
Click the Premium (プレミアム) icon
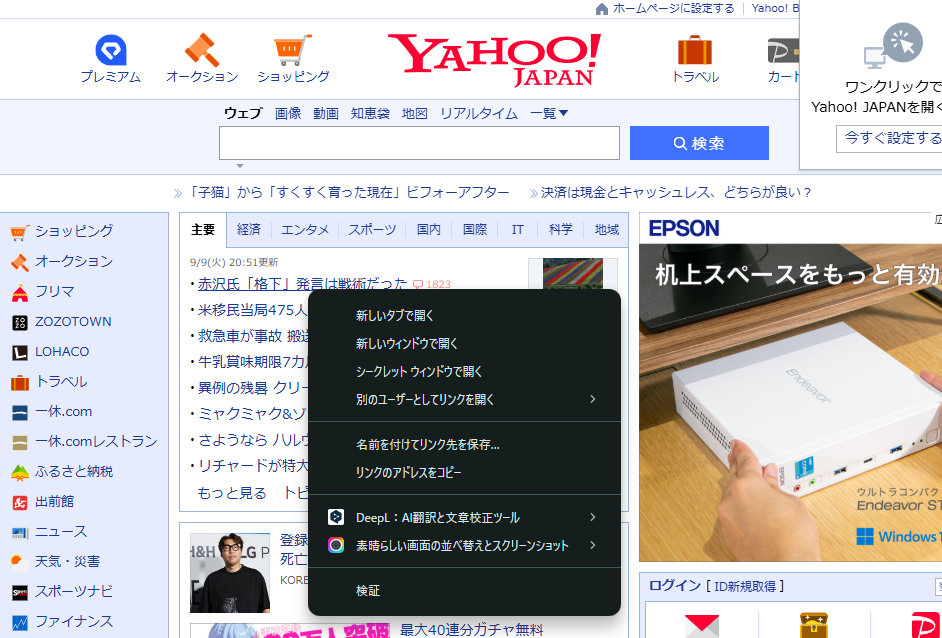coord(111,50)
